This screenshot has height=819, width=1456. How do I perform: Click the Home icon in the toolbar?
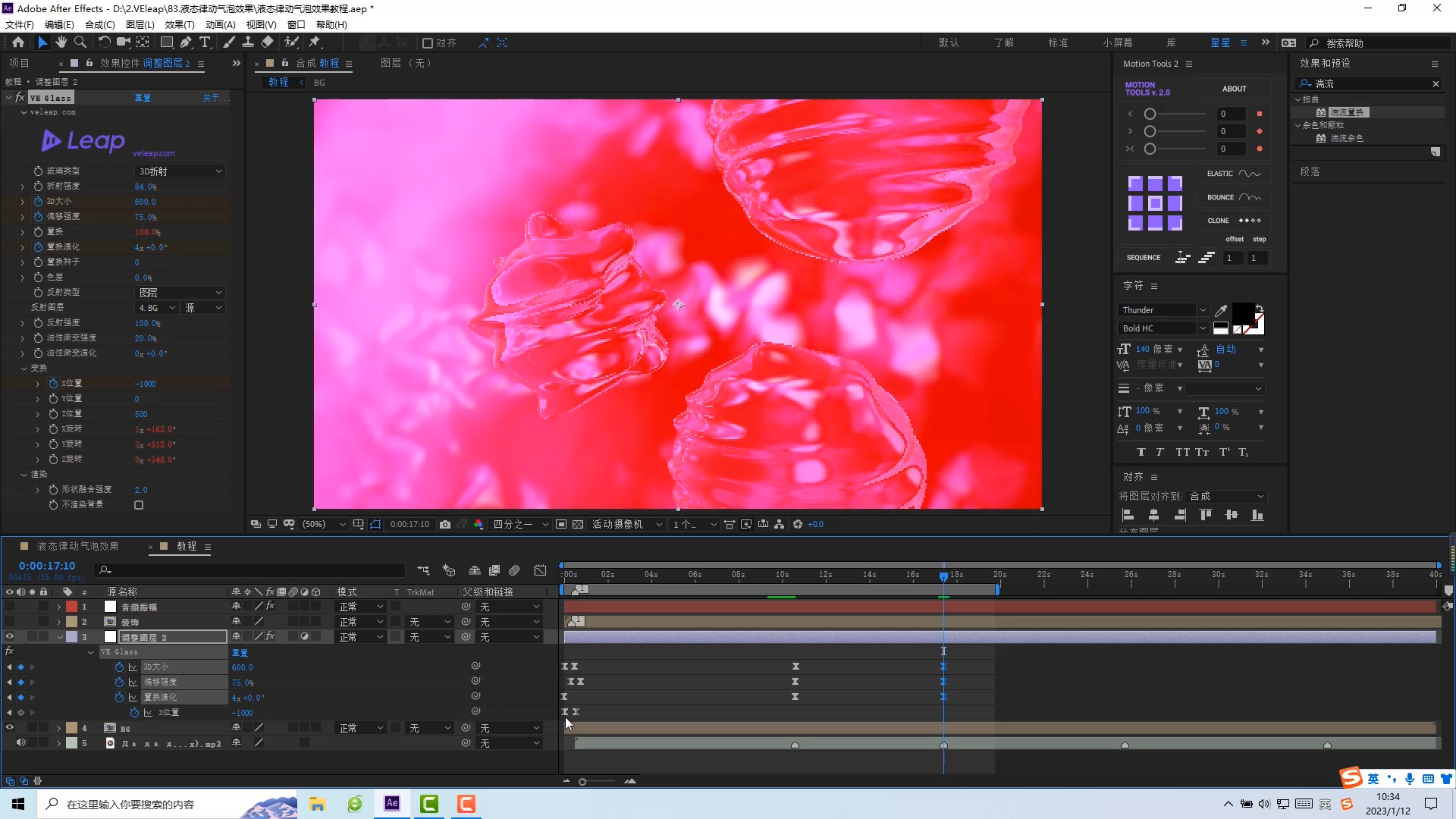click(18, 42)
